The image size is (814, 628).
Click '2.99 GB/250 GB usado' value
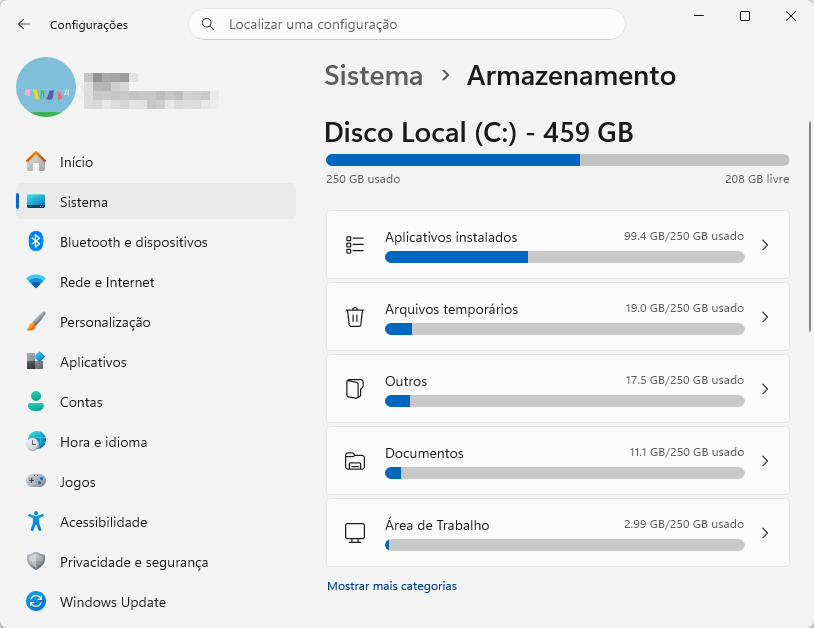coord(684,524)
